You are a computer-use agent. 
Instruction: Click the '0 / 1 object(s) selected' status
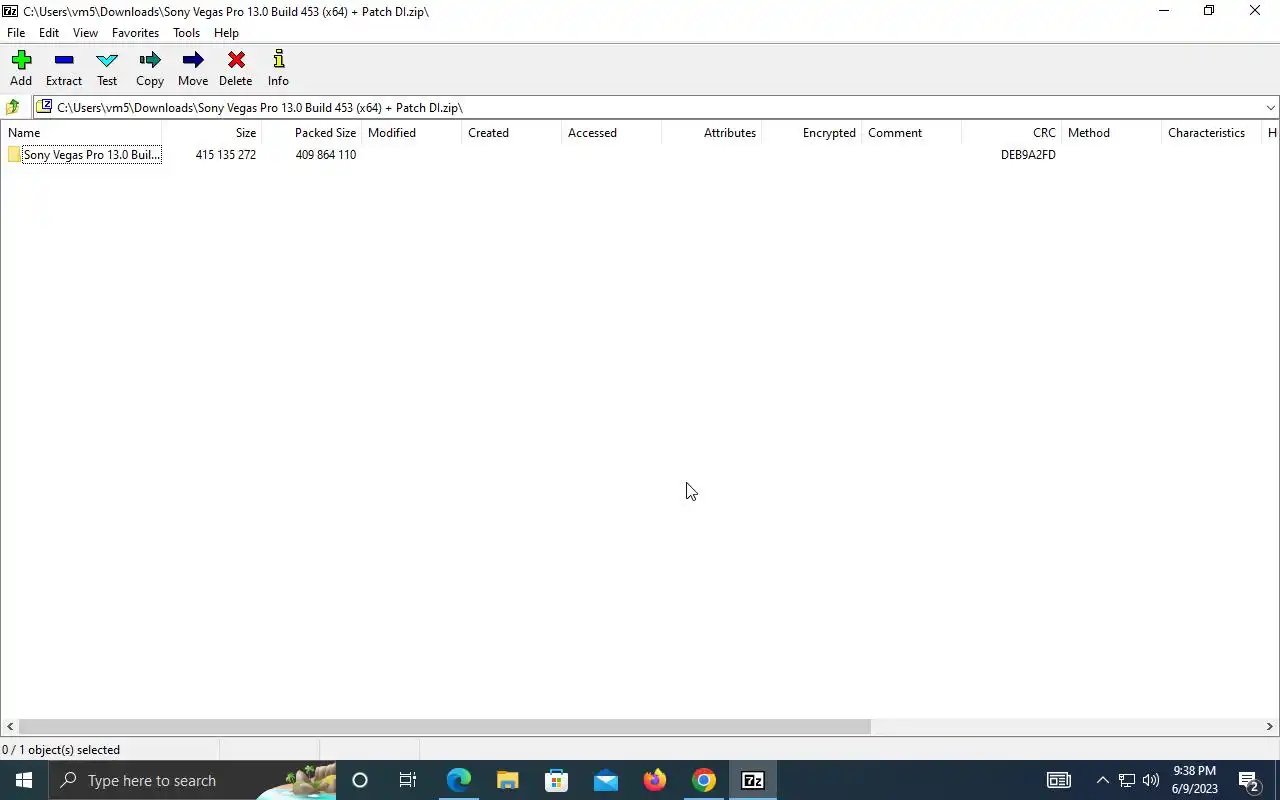(x=61, y=750)
